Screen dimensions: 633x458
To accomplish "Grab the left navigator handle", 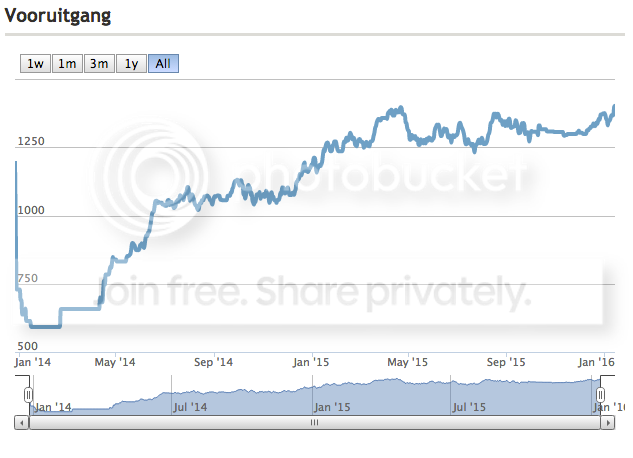I will point(28,395).
